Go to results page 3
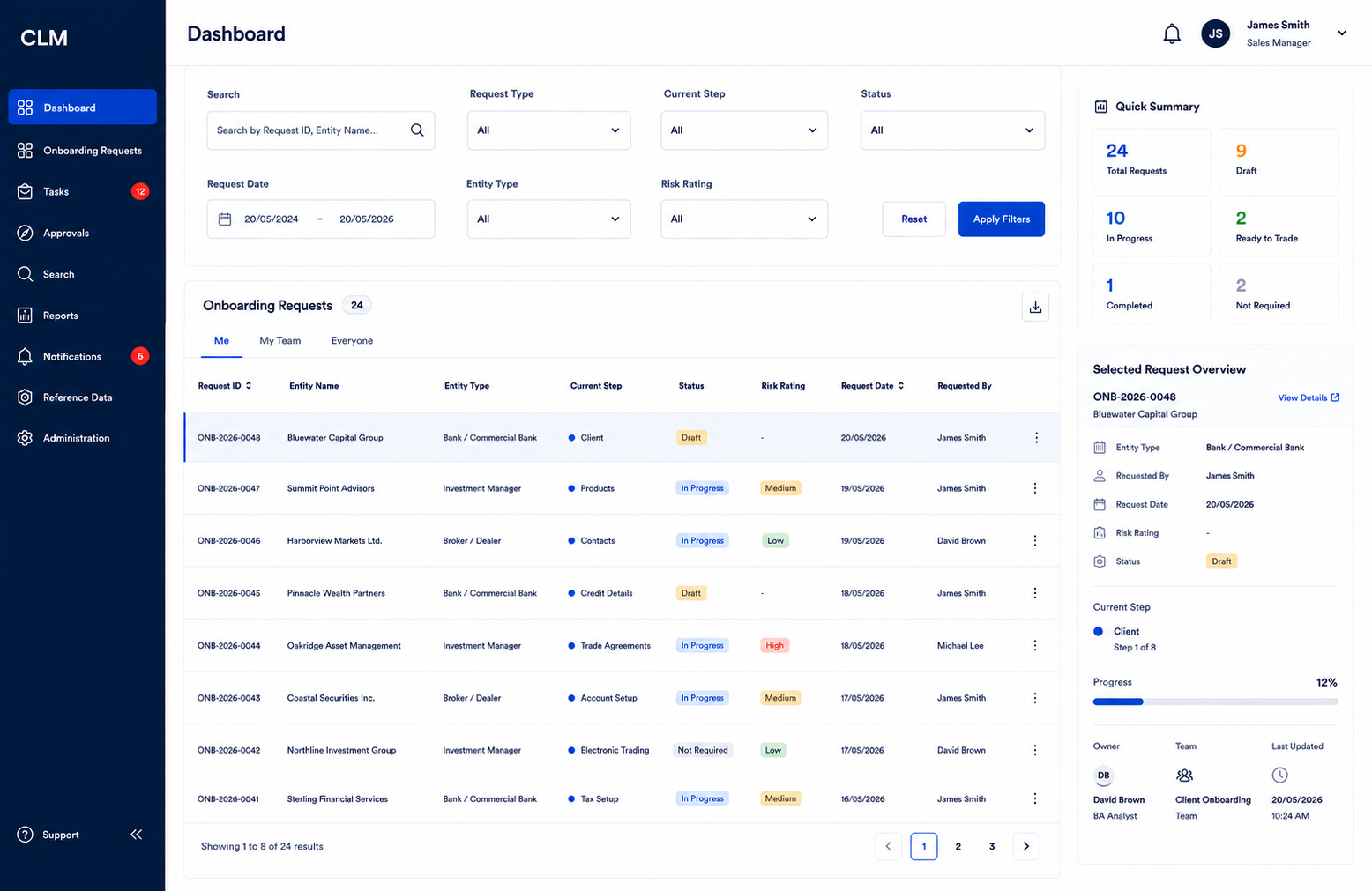Screen dimensions: 1372x891 (992, 847)
